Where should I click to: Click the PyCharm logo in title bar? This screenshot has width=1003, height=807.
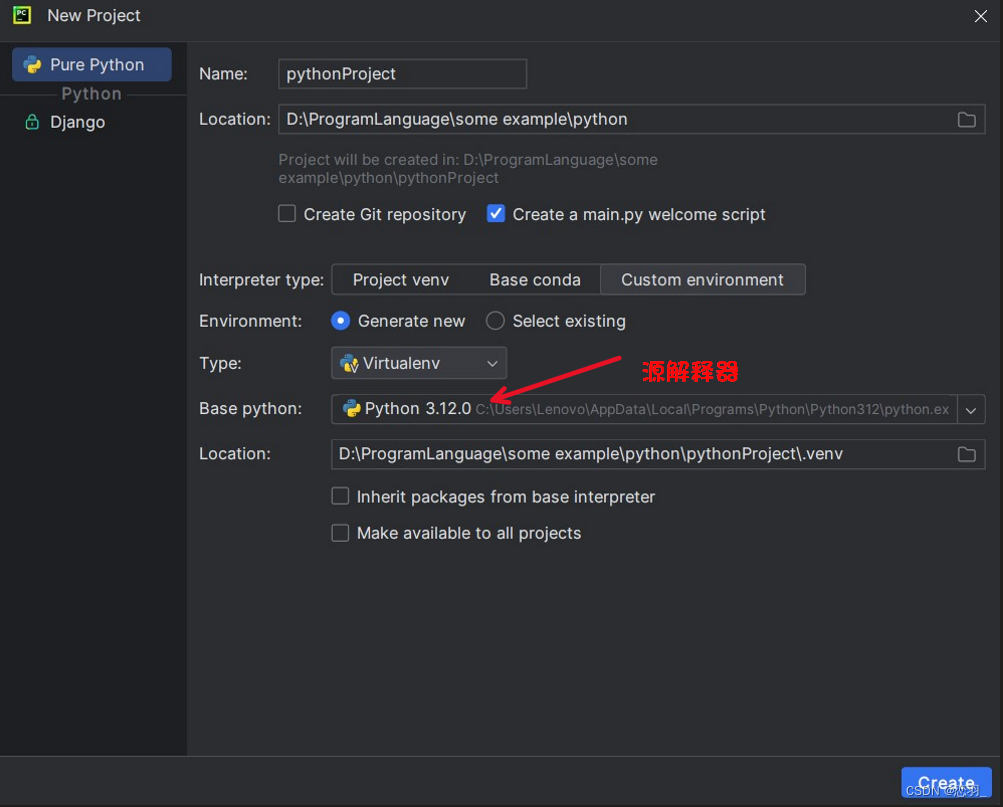point(22,15)
